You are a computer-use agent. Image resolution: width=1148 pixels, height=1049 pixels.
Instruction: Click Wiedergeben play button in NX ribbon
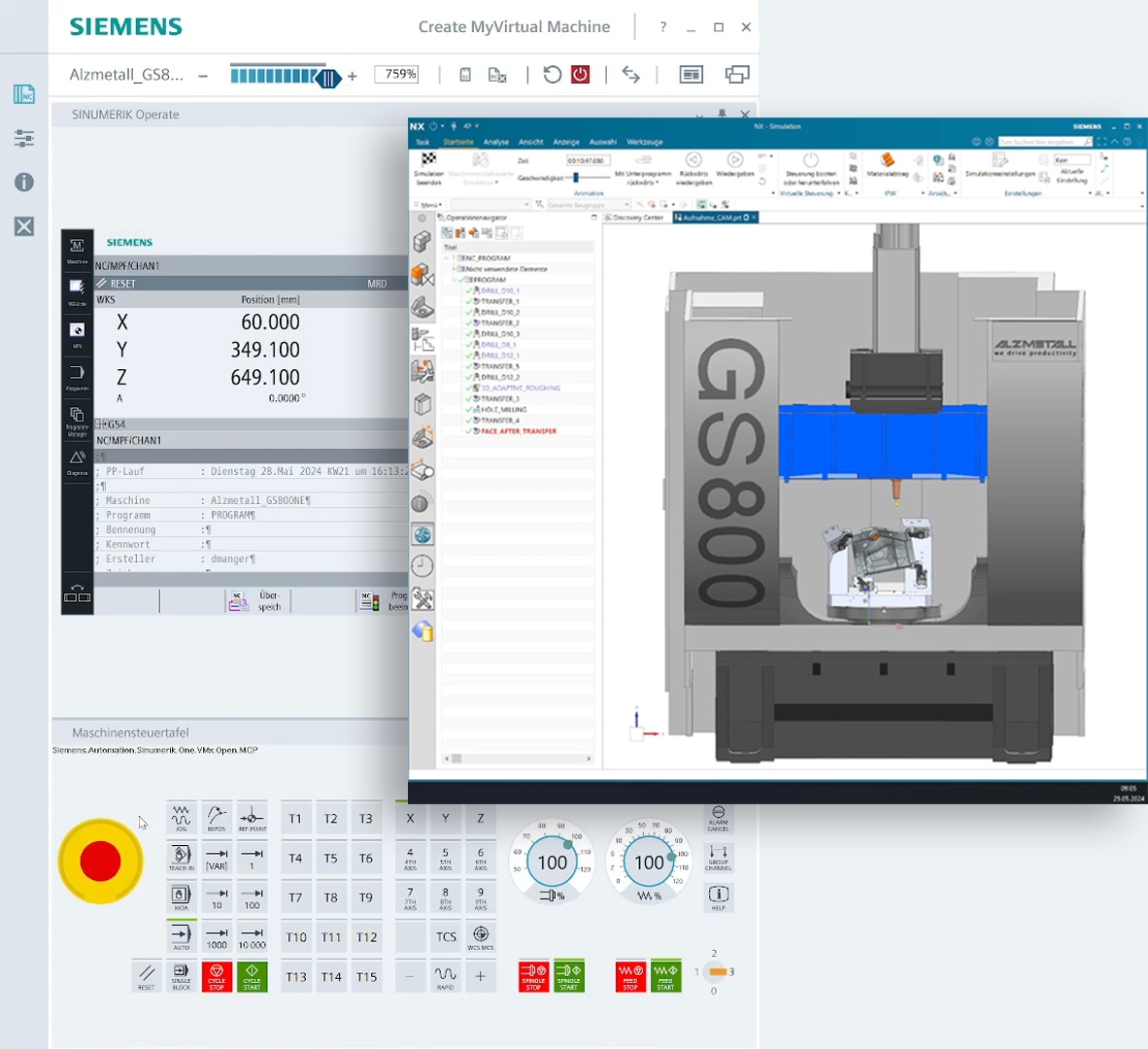(734, 165)
